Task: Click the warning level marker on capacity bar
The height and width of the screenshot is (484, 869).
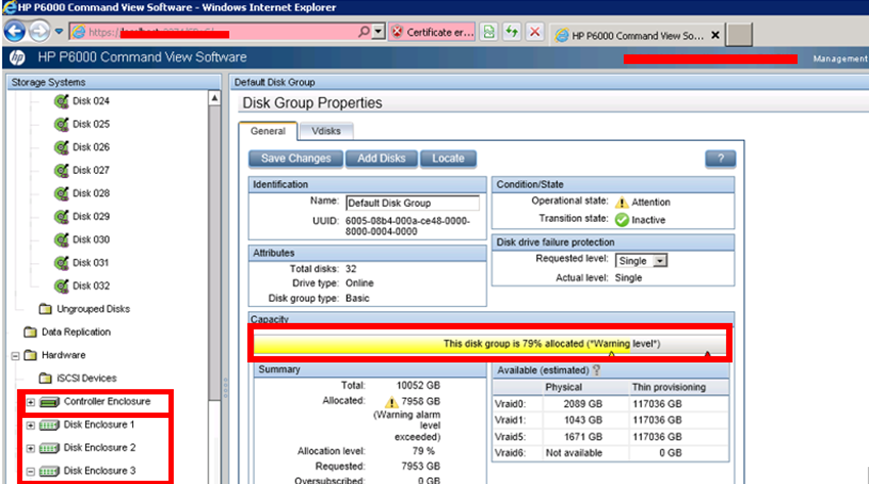Action: [x=611, y=353]
